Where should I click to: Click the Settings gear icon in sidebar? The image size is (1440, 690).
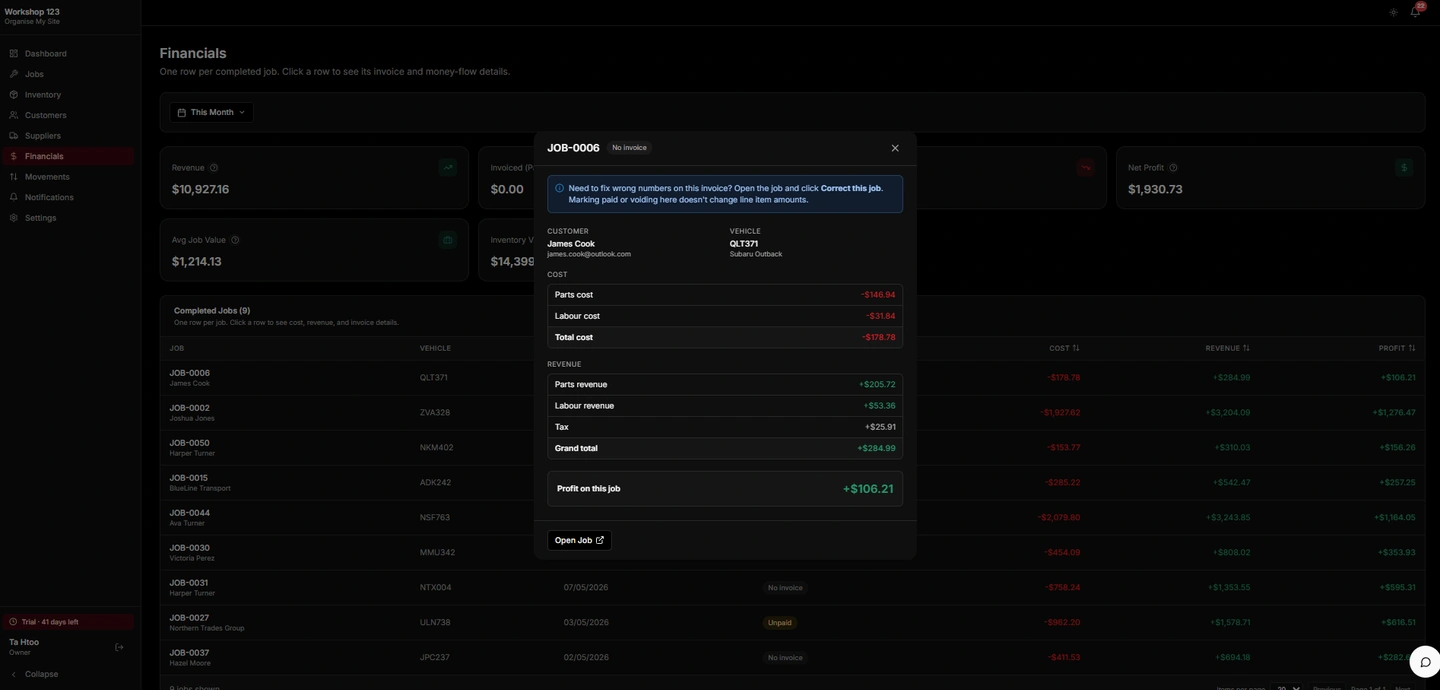pyautogui.click(x=14, y=217)
